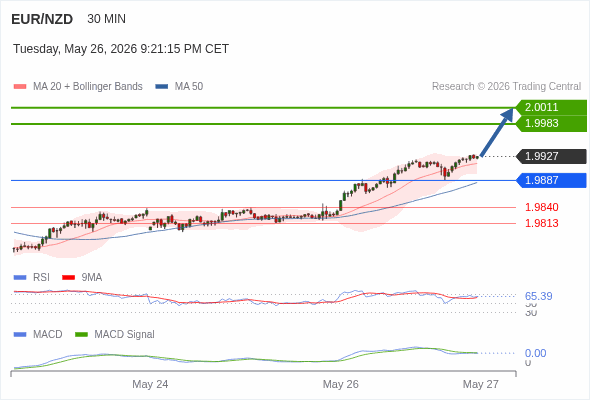Viewport: 590px width, 400px height.
Task: Click the MA 50 blue legend swatch
Action: 161,87
